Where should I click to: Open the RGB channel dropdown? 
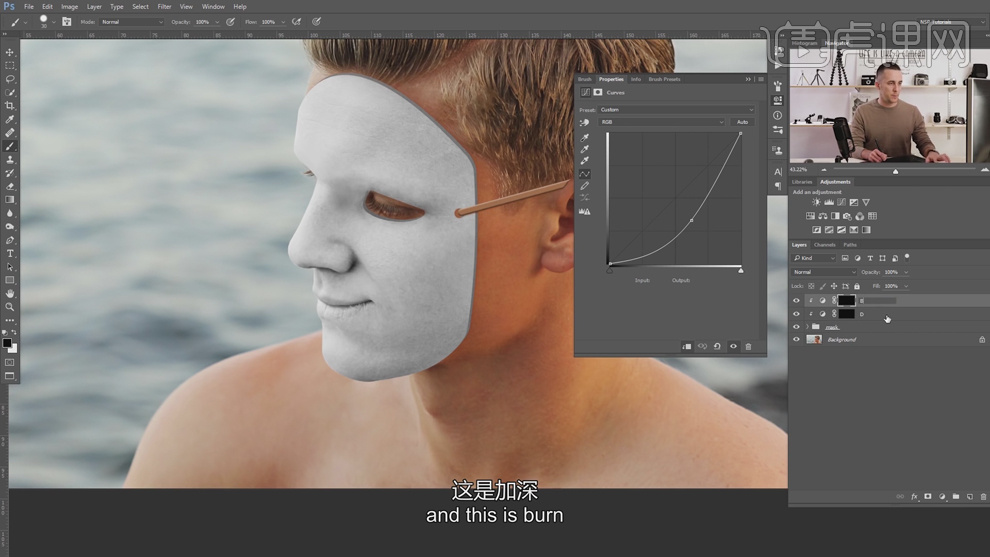pyautogui.click(x=661, y=122)
